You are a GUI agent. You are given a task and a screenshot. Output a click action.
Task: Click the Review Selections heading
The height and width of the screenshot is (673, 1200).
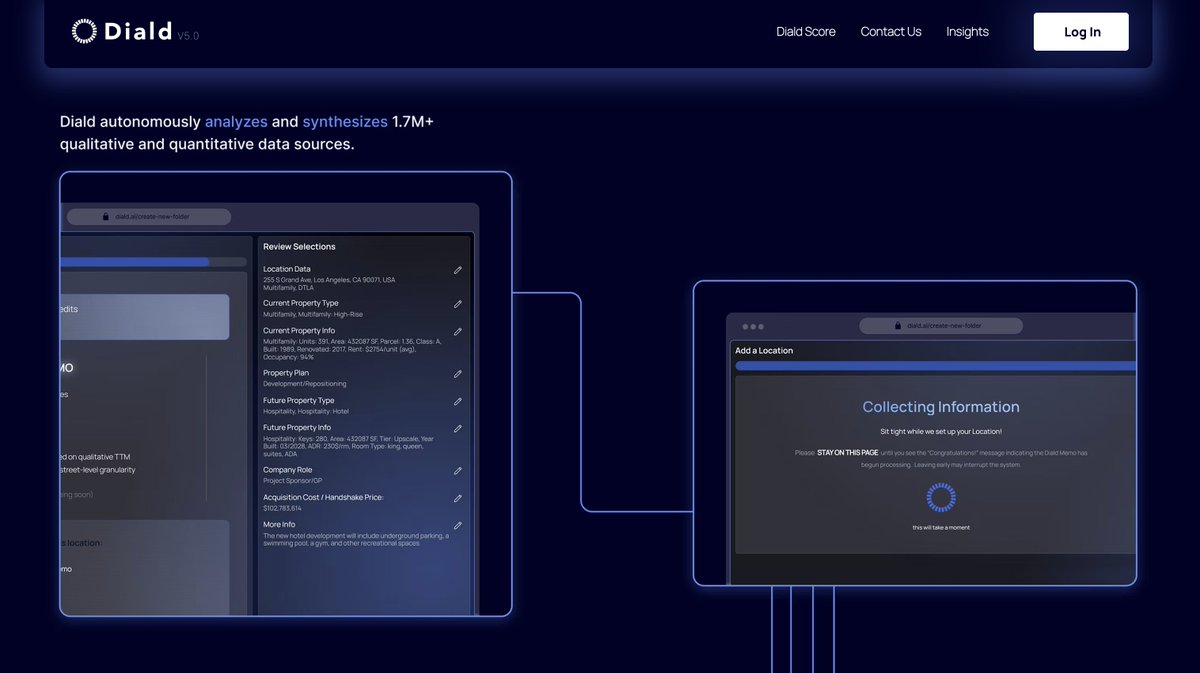click(x=299, y=247)
